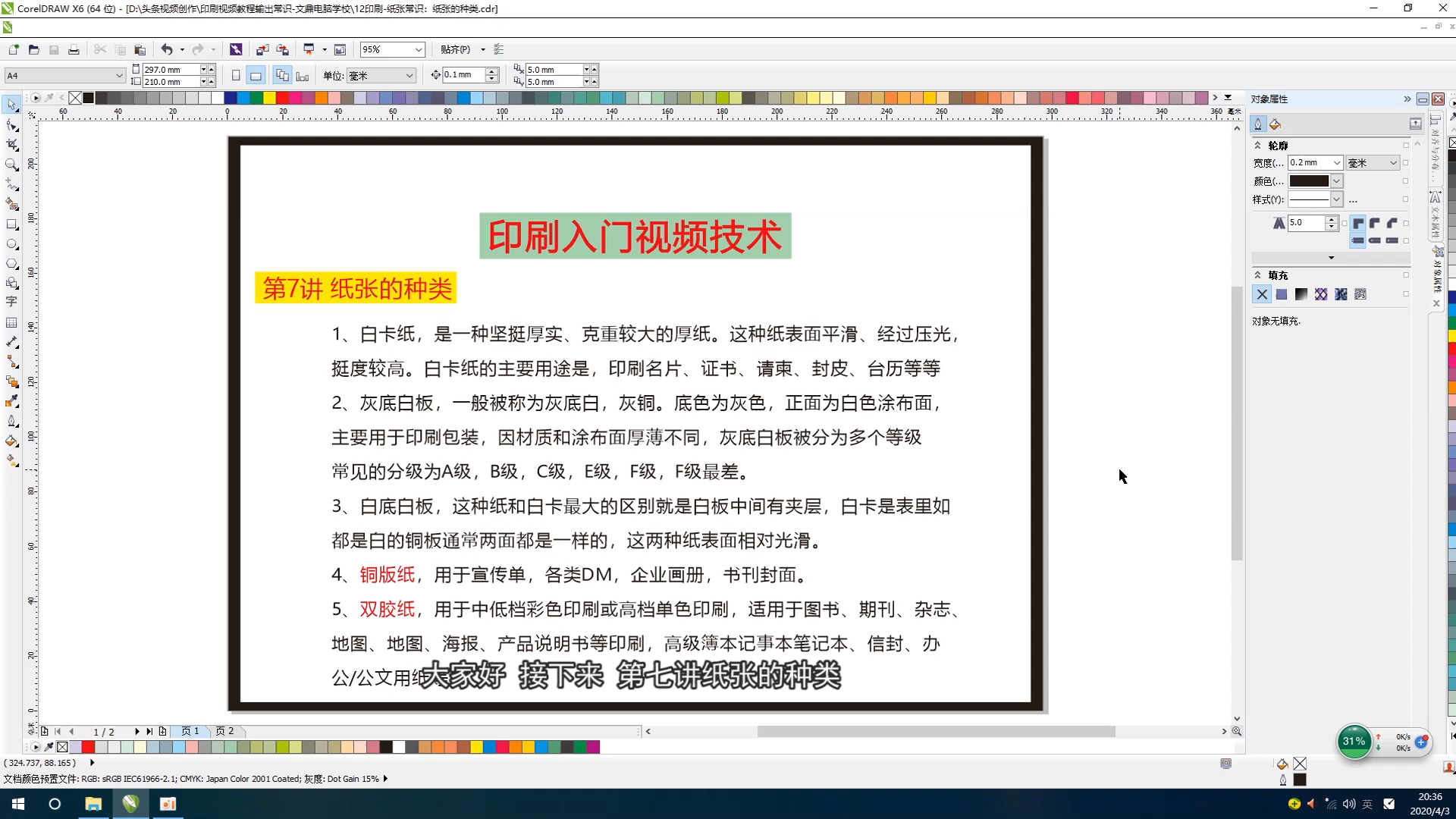
Task: Toggle apply layout to all pages
Action: 282,75
